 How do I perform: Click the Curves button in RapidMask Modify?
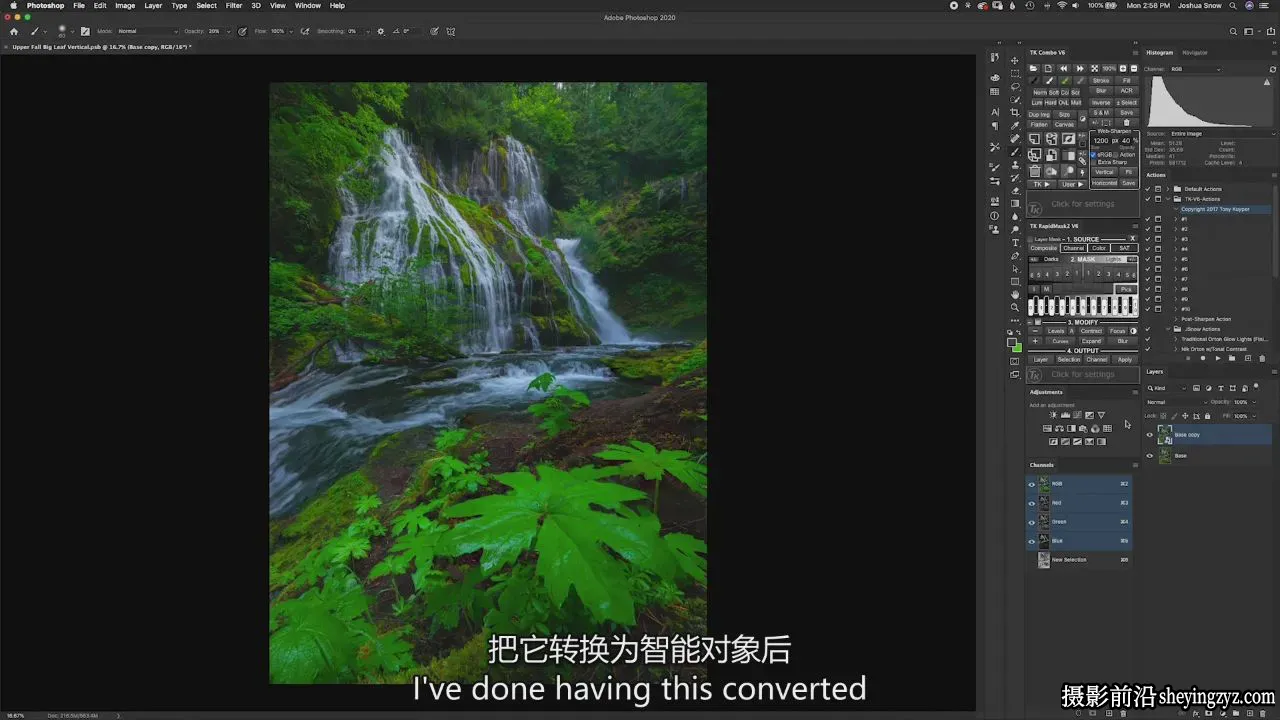[1060, 341]
